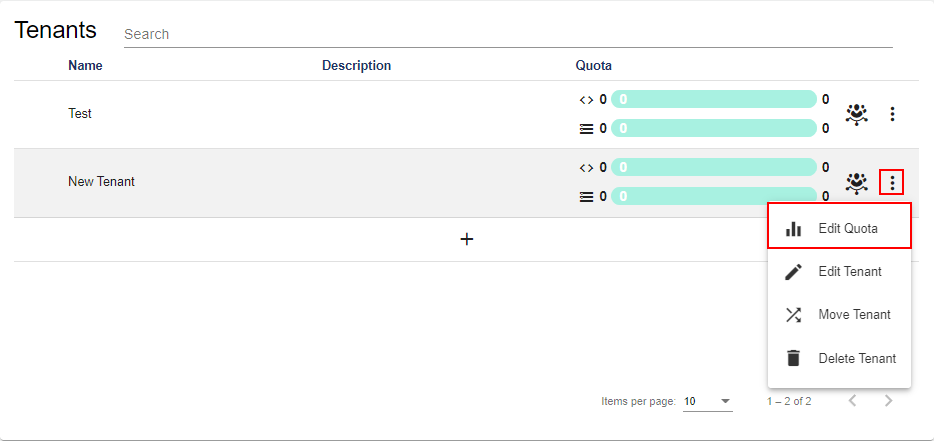
Task: Select the Test tenant row name
Action: (80, 114)
